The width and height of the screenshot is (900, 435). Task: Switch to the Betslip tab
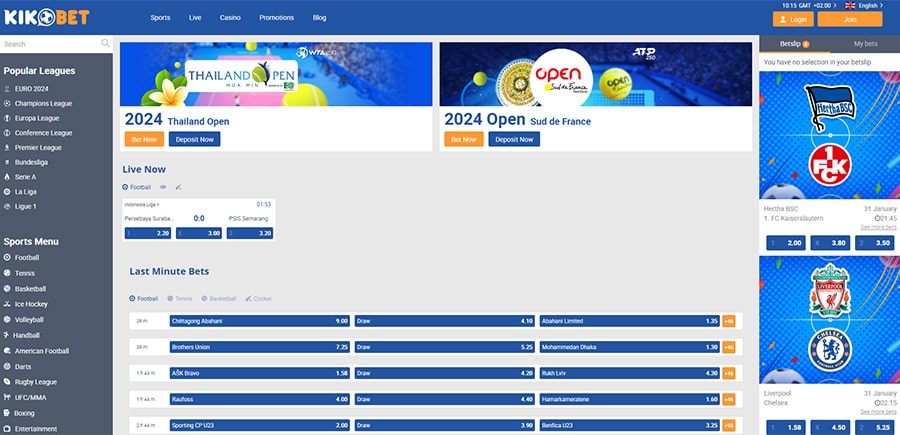point(794,44)
